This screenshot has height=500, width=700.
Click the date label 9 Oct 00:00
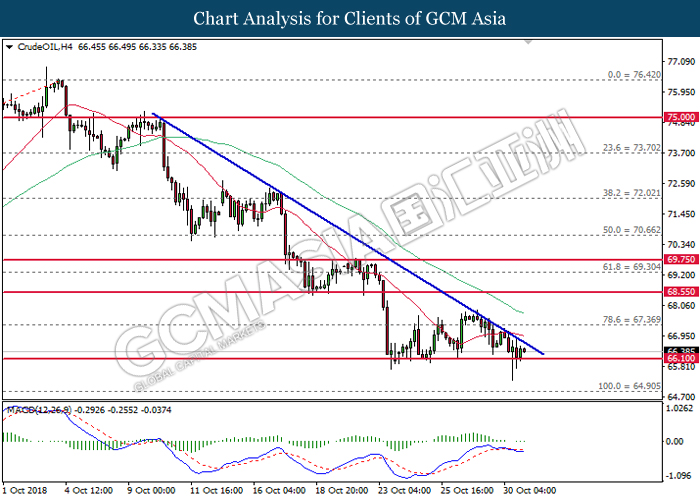coord(151,490)
